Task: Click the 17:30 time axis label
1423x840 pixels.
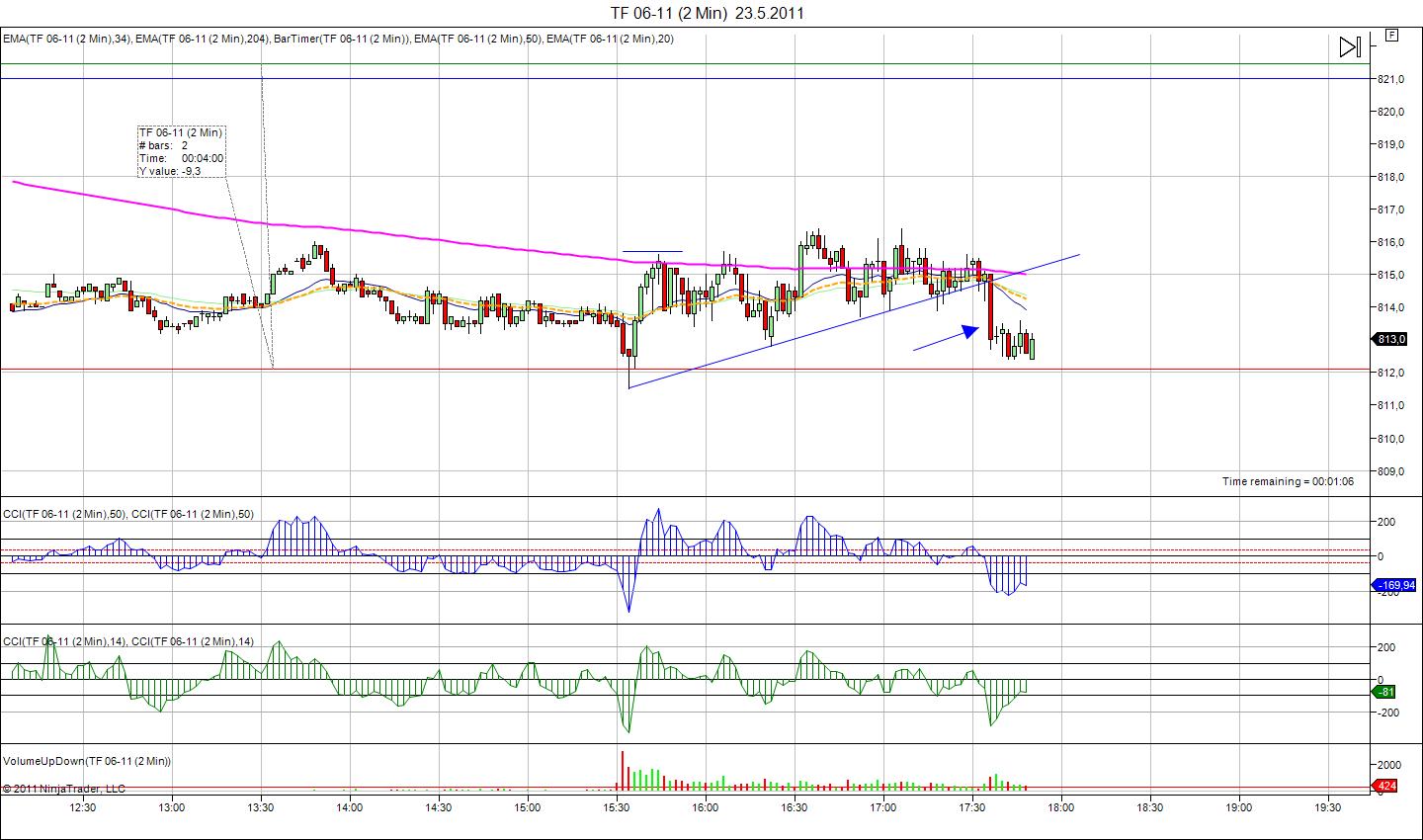Action: (972, 807)
